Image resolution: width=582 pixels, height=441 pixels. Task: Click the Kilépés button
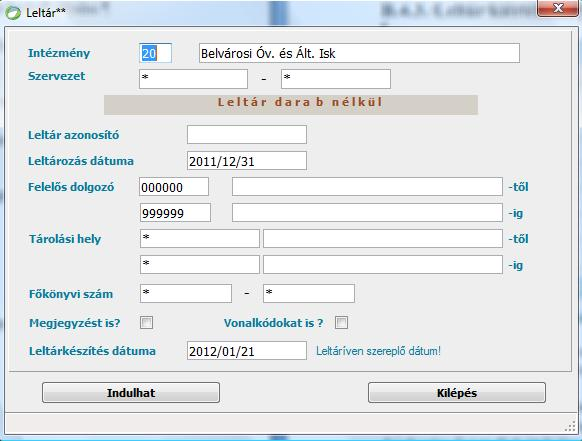coord(457,393)
